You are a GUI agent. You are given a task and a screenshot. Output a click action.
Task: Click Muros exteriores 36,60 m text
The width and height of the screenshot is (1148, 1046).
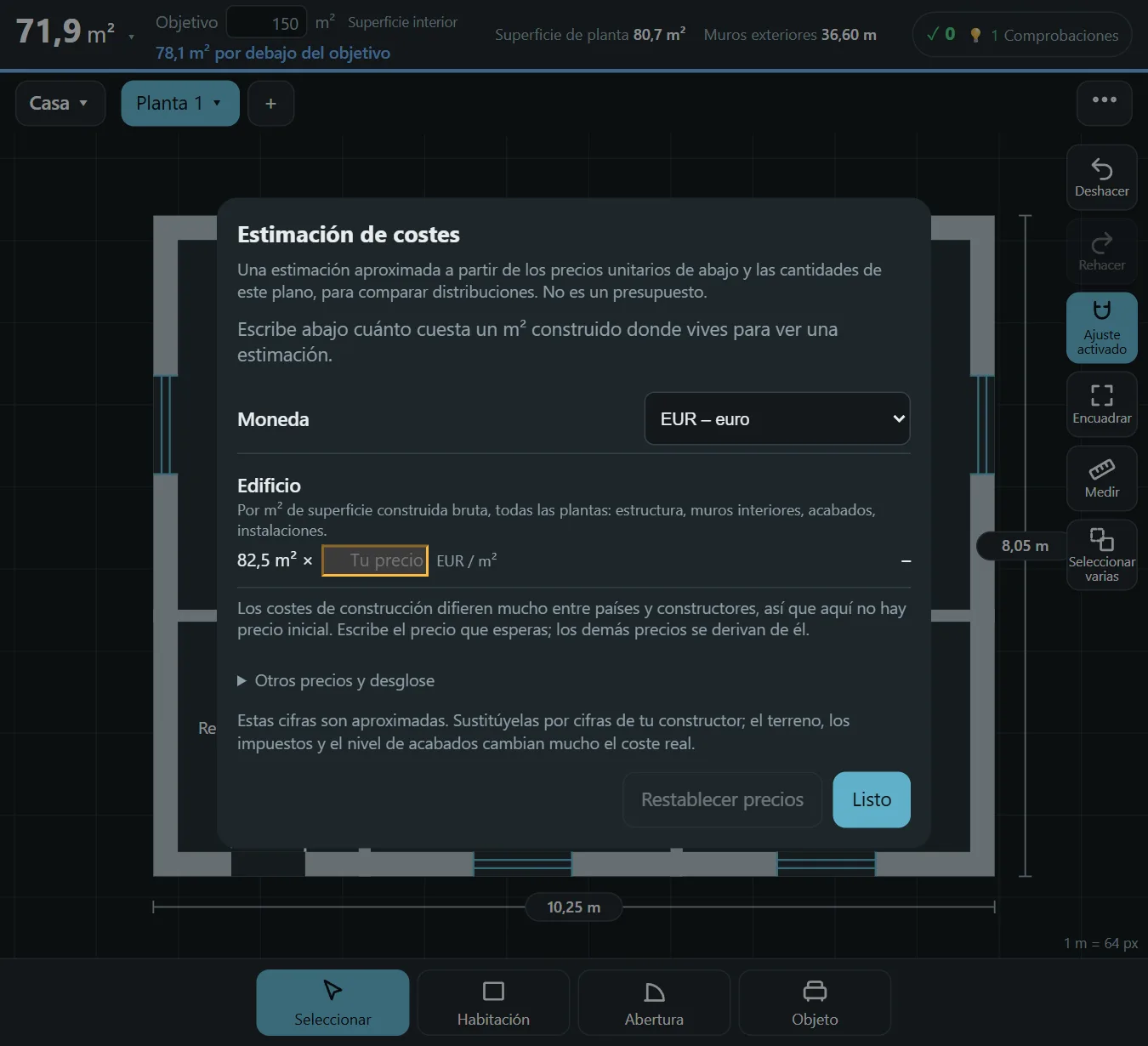[790, 35]
